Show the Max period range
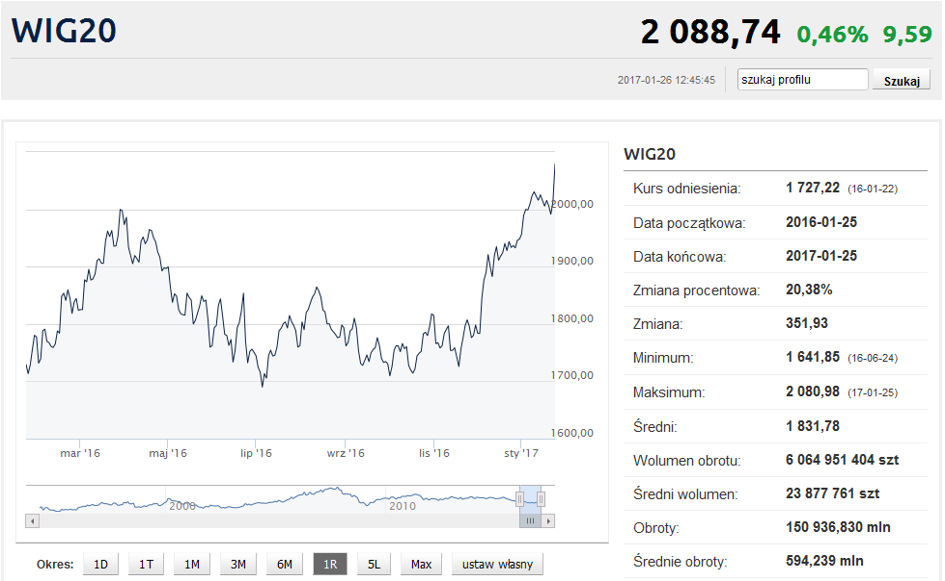945x581 pixels. 421,564
